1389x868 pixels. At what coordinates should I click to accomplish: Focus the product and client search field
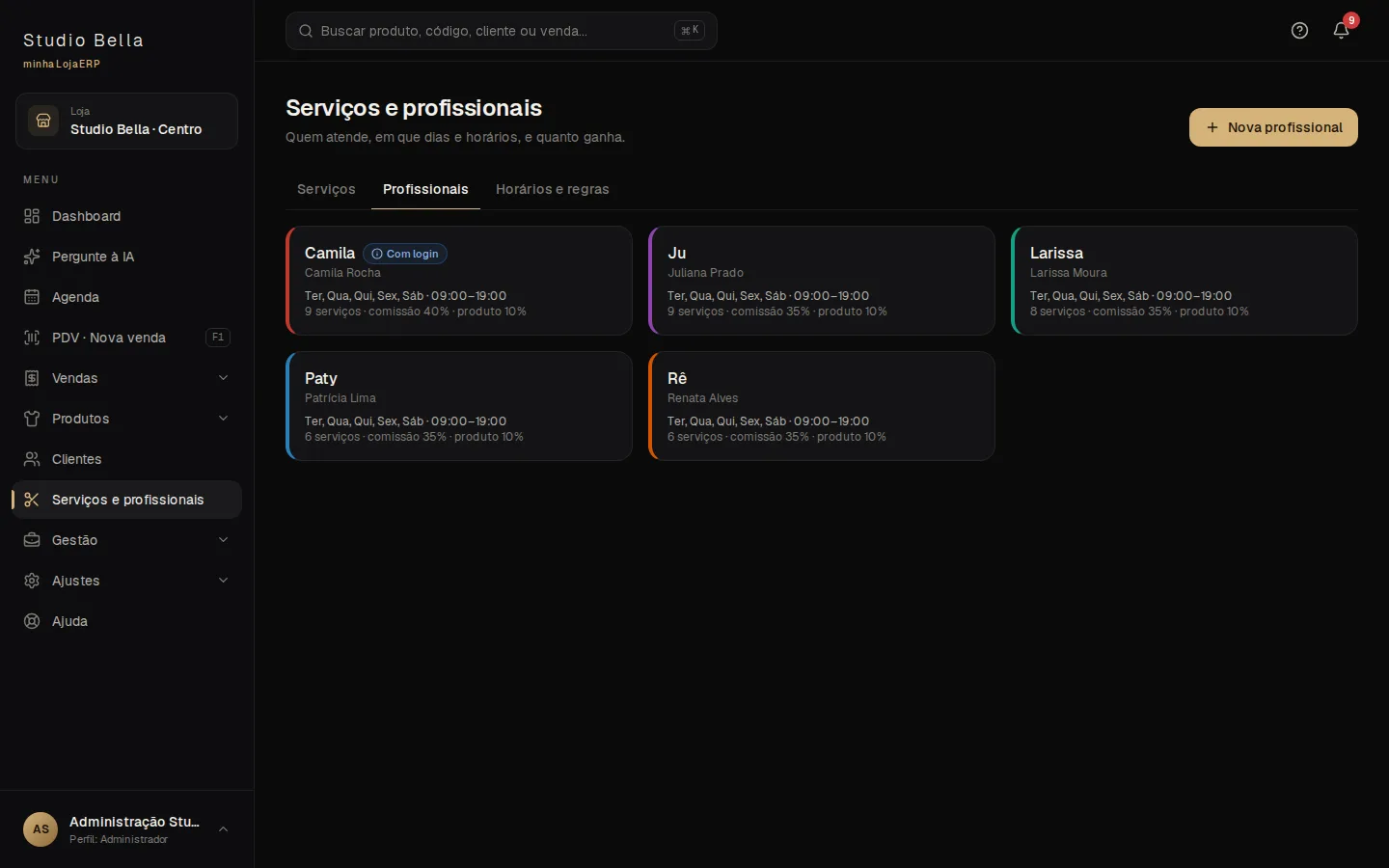(502, 31)
